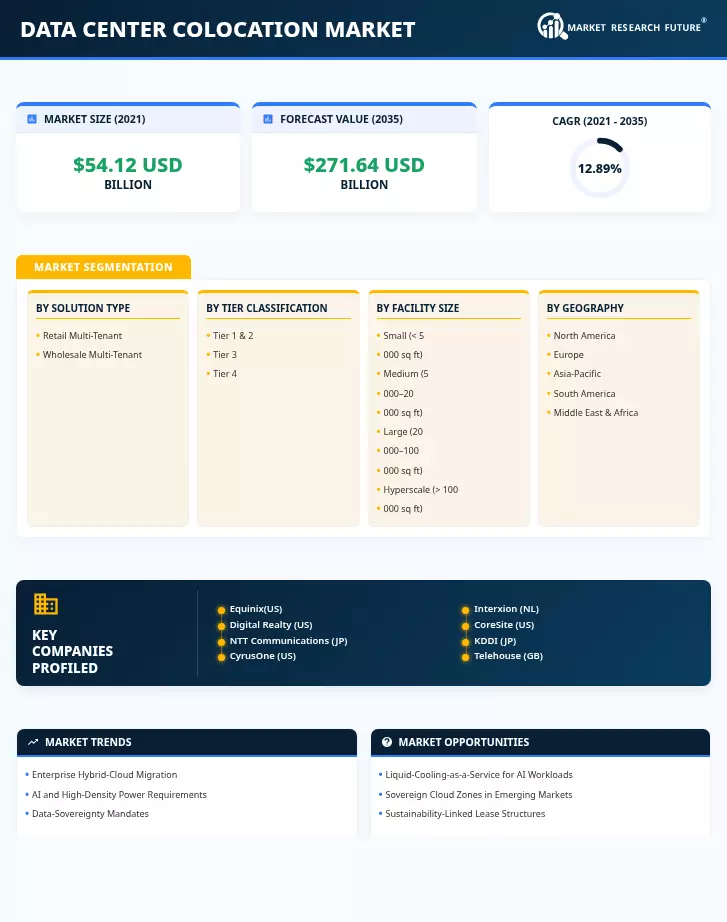Click the 000–20 facility size entry

(398, 393)
